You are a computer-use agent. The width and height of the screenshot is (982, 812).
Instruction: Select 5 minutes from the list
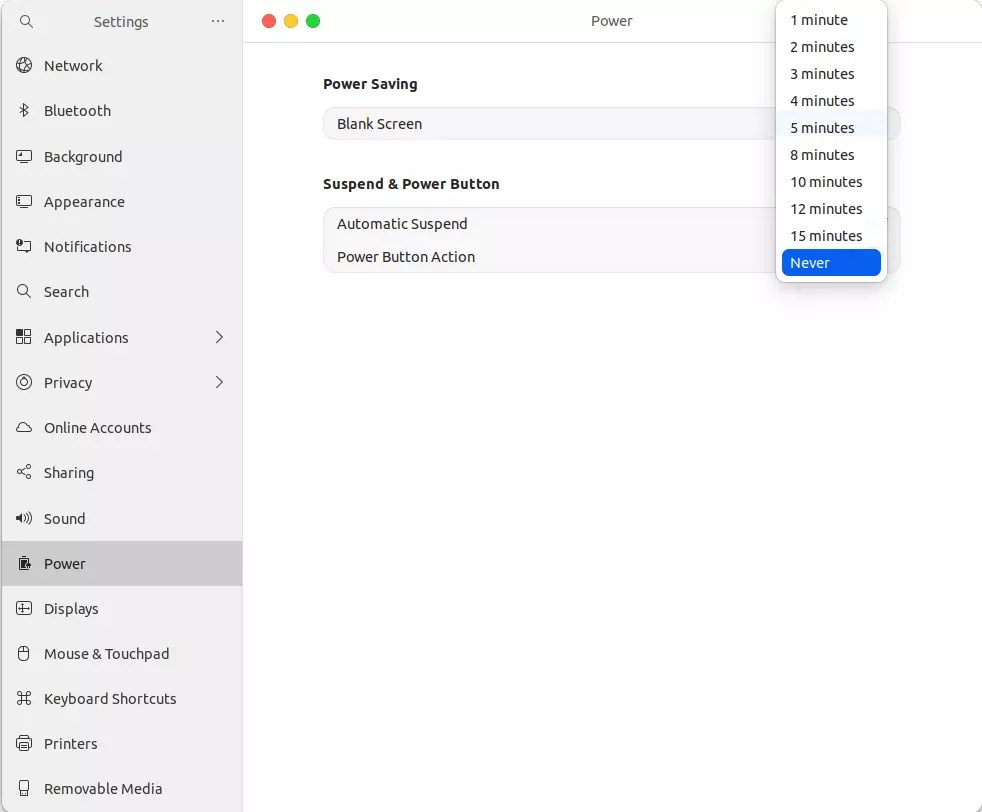tap(821, 127)
